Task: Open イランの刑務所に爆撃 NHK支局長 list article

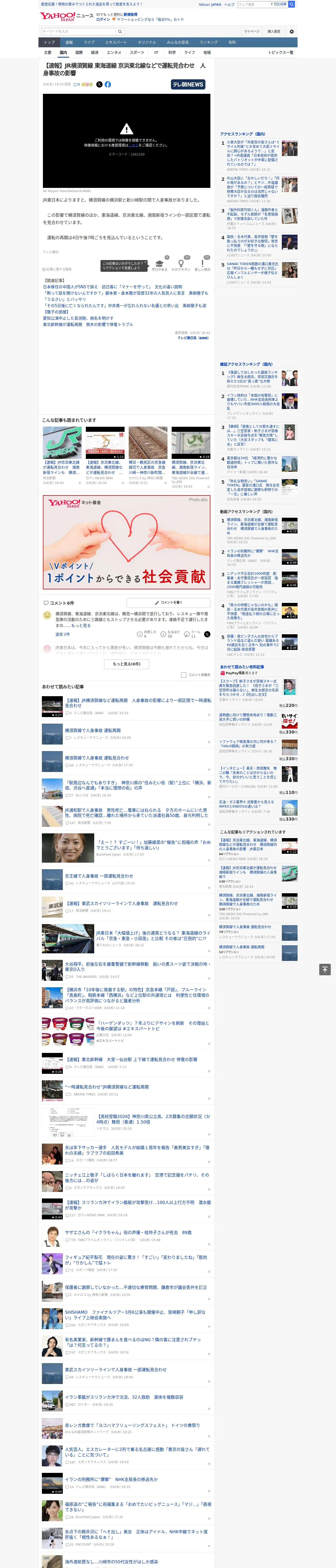Action: point(111,1479)
